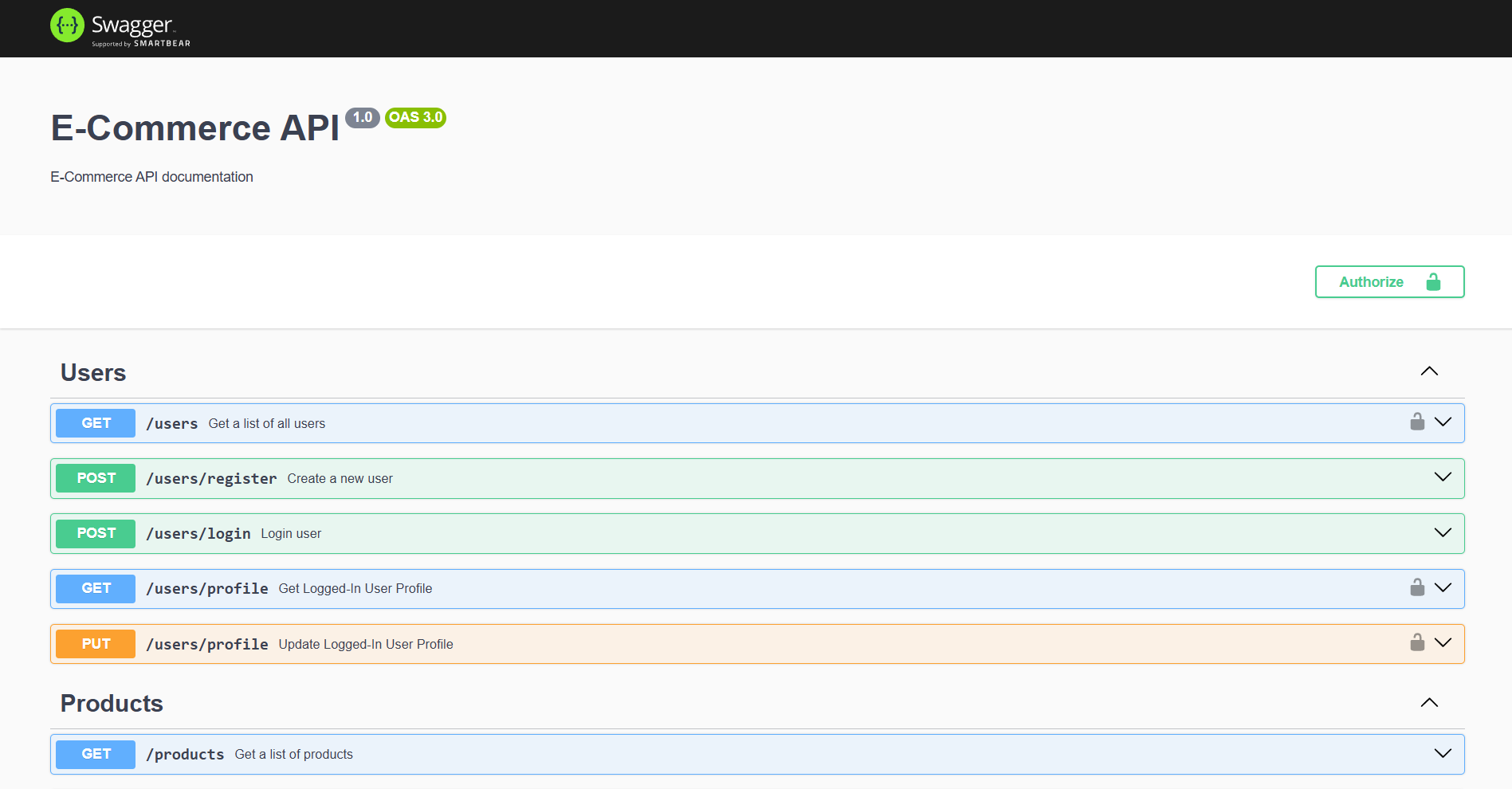Expand the POST /users/register endpoint
This screenshot has width=1512, height=789.
[1443, 477]
